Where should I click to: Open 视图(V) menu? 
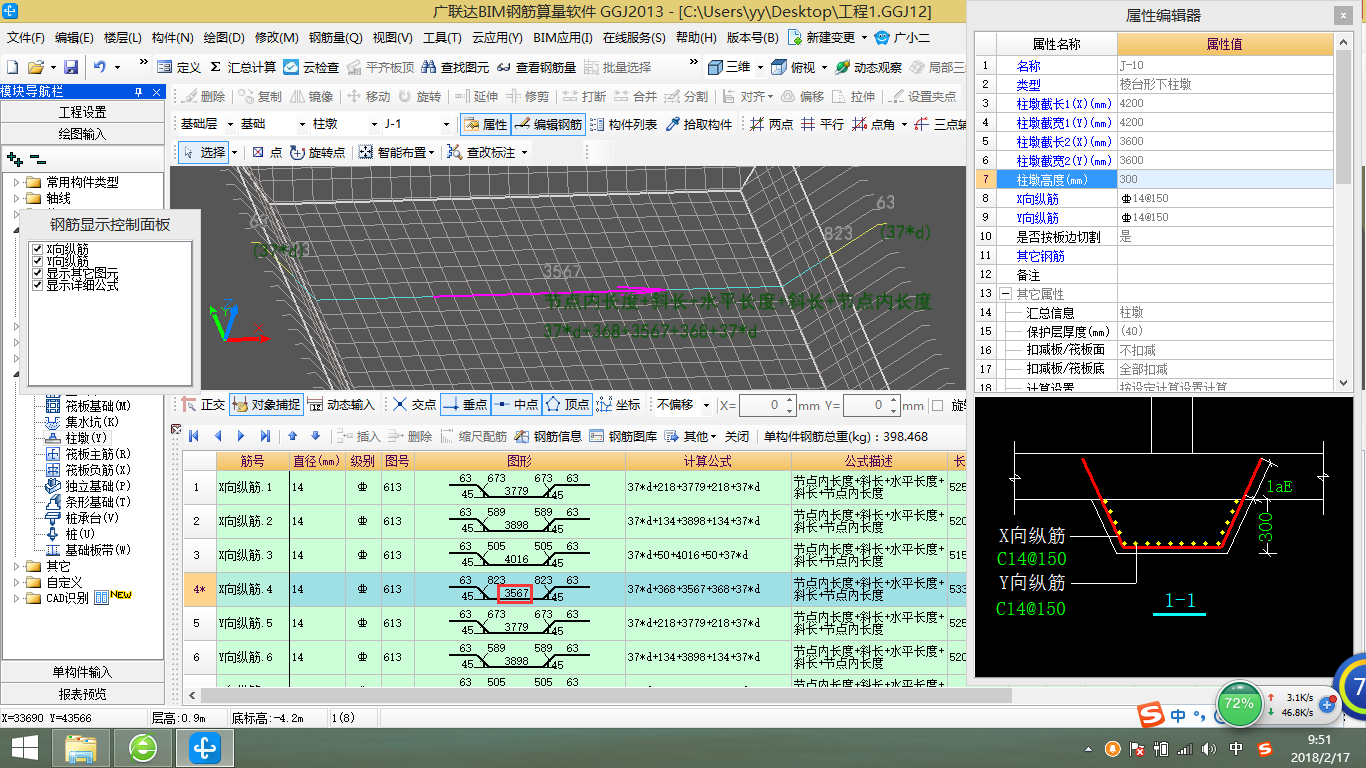[392, 38]
